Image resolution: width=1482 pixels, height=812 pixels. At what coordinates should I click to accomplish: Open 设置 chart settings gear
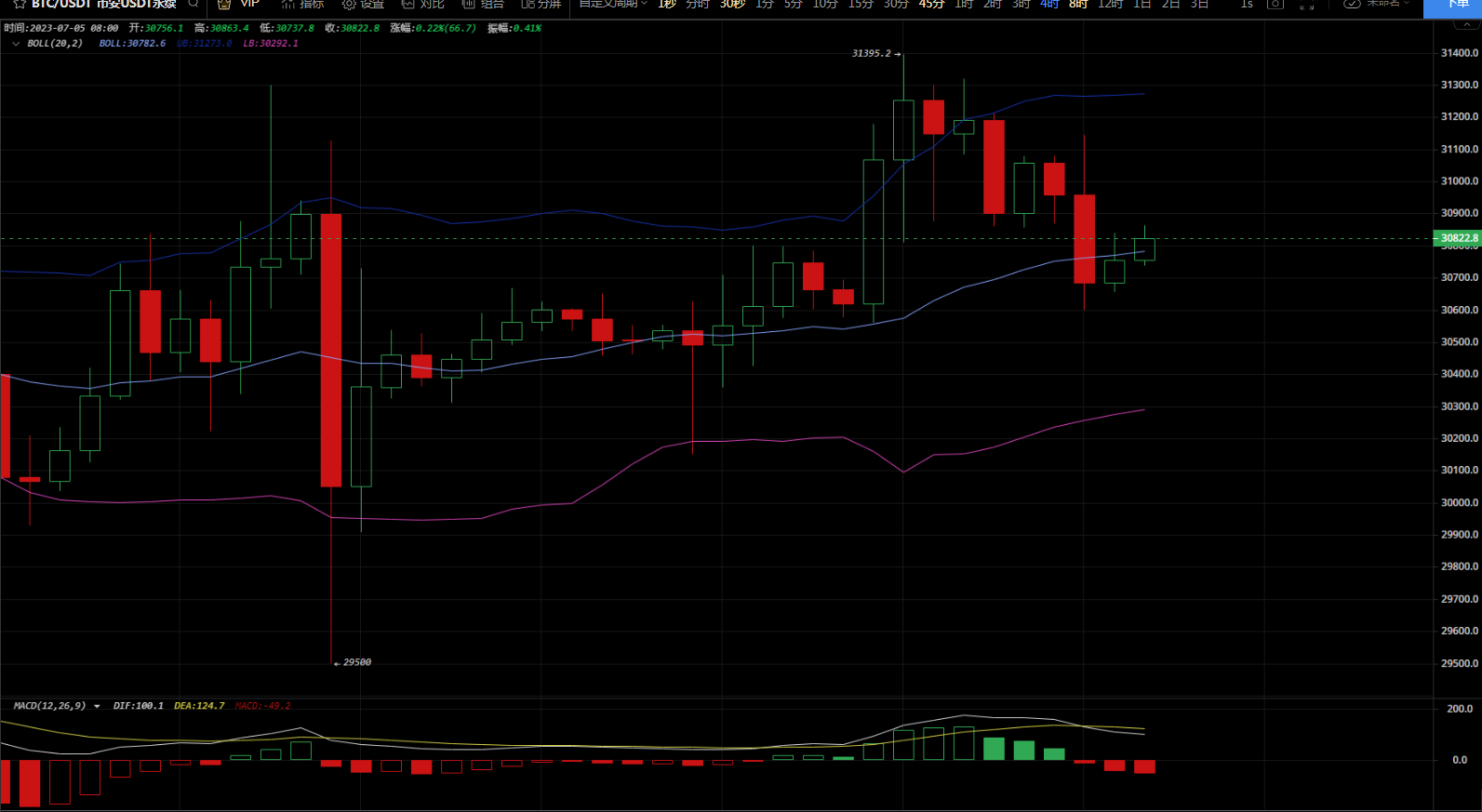click(364, 4)
